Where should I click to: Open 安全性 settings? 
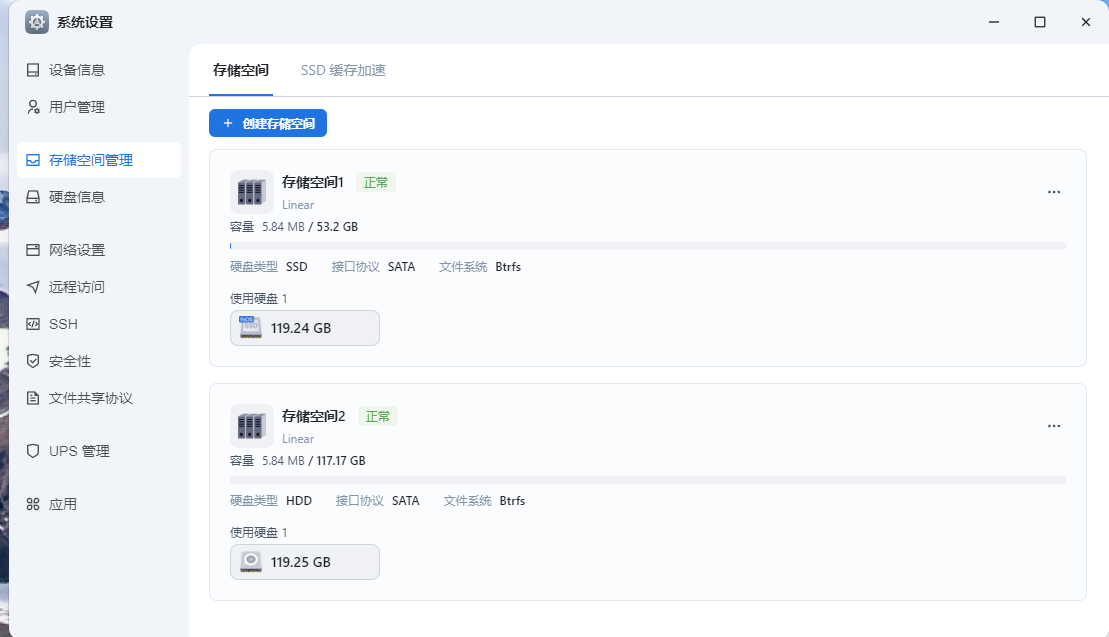coord(98,361)
